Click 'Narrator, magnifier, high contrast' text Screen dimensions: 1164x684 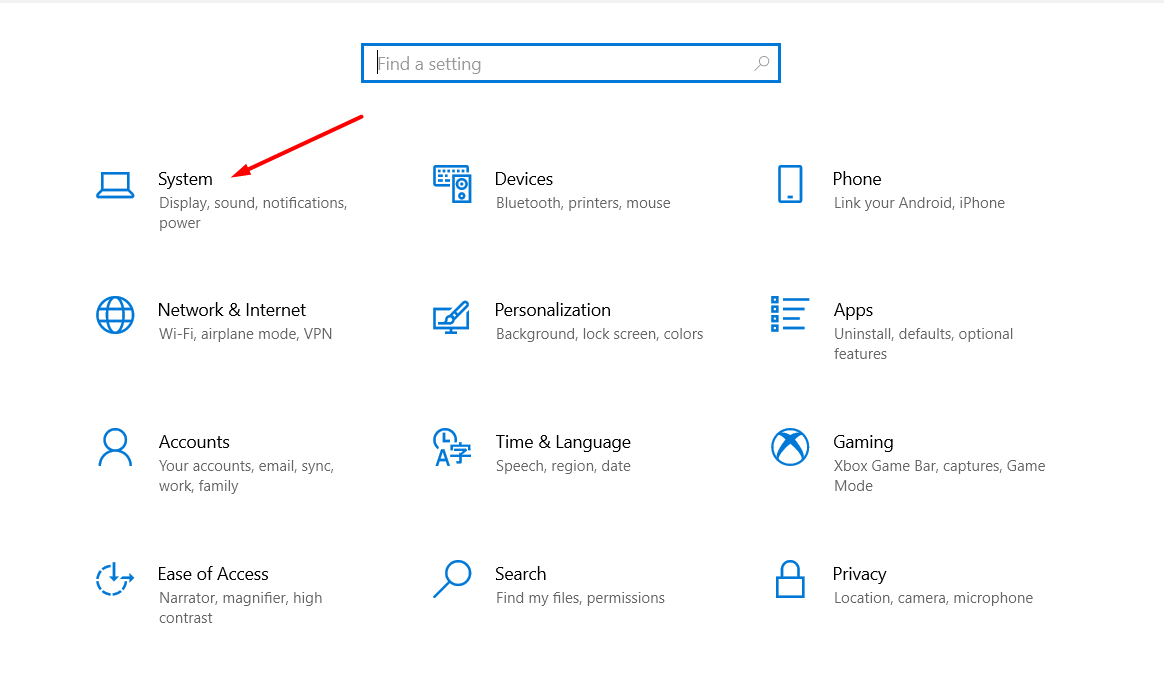pyautogui.click(x=241, y=608)
